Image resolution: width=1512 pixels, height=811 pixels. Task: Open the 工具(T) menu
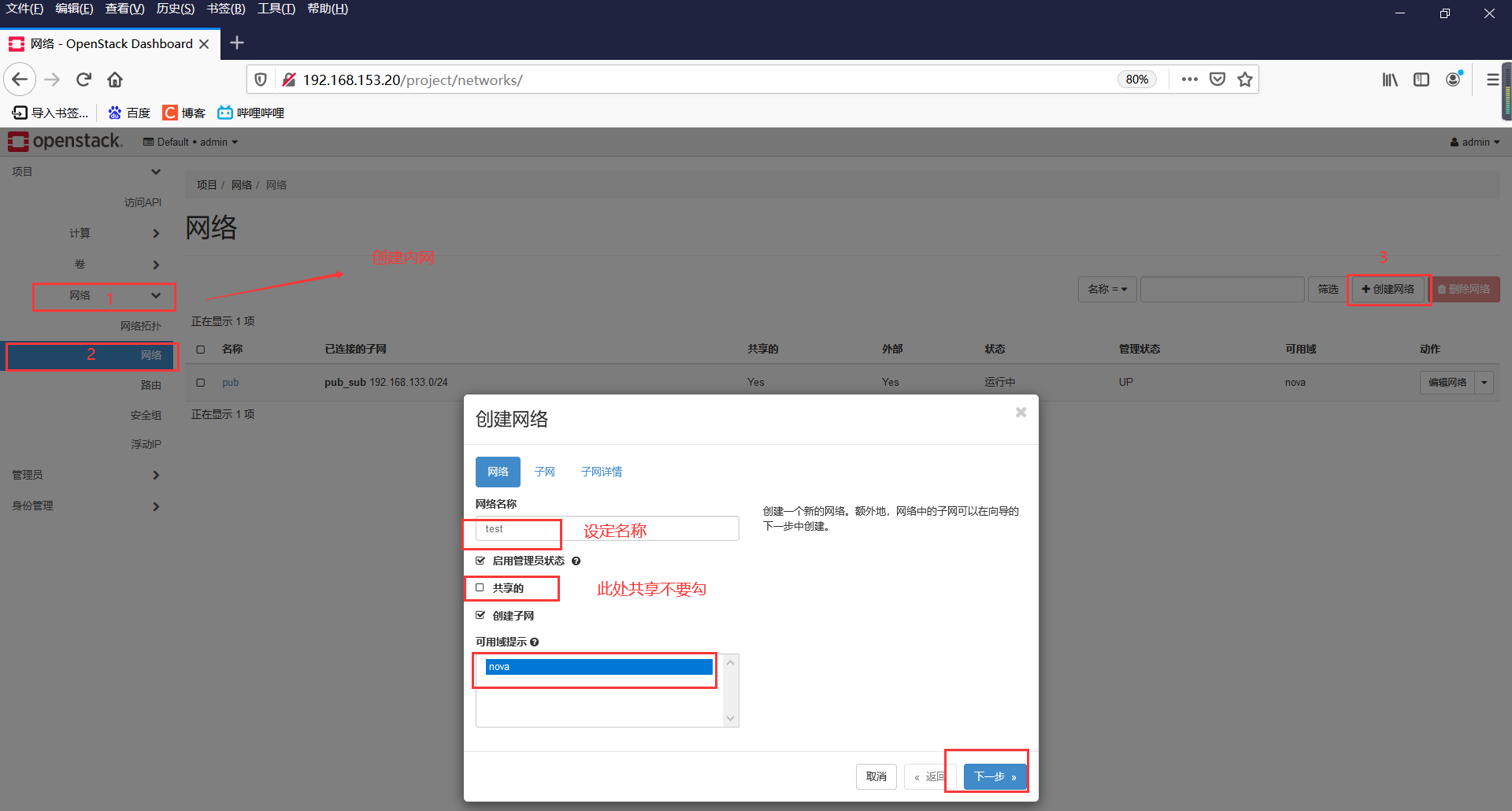tap(275, 9)
